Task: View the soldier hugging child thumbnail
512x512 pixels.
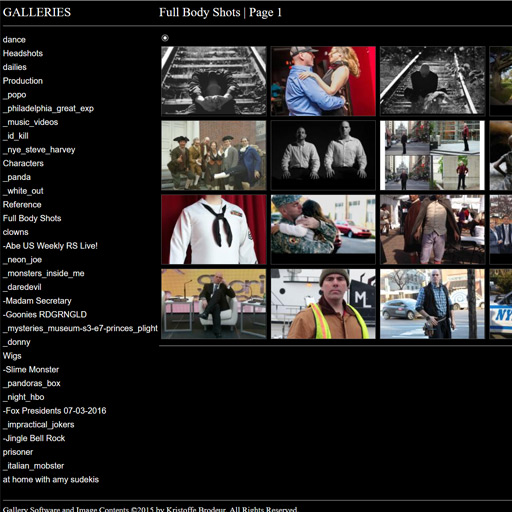Action: (x=323, y=230)
